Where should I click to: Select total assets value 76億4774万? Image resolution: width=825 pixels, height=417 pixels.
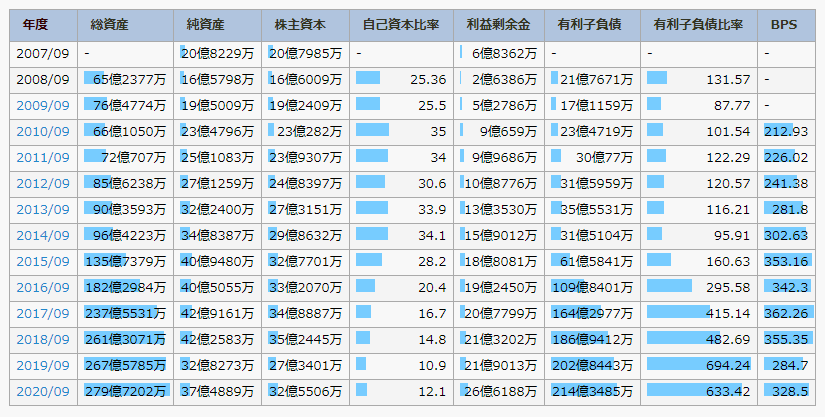coord(129,106)
